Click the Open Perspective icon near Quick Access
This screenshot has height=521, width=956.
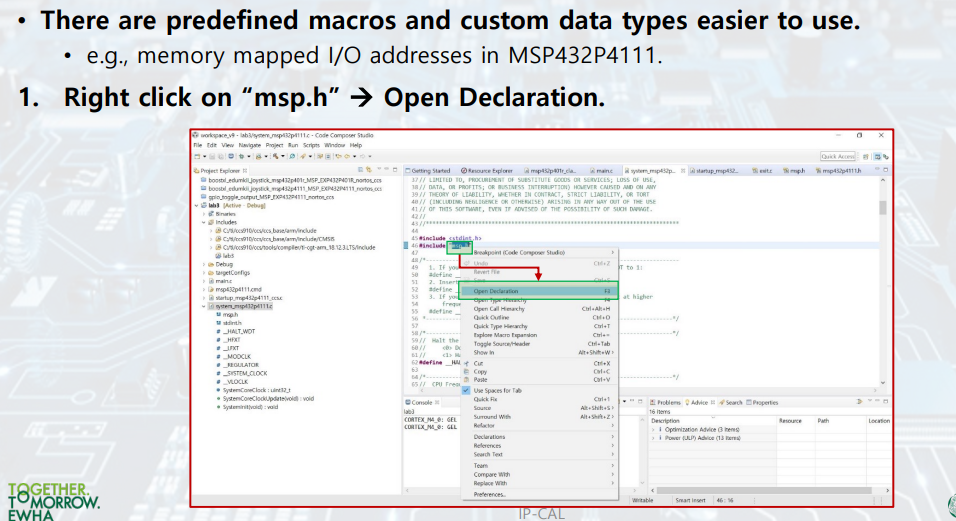click(866, 157)
